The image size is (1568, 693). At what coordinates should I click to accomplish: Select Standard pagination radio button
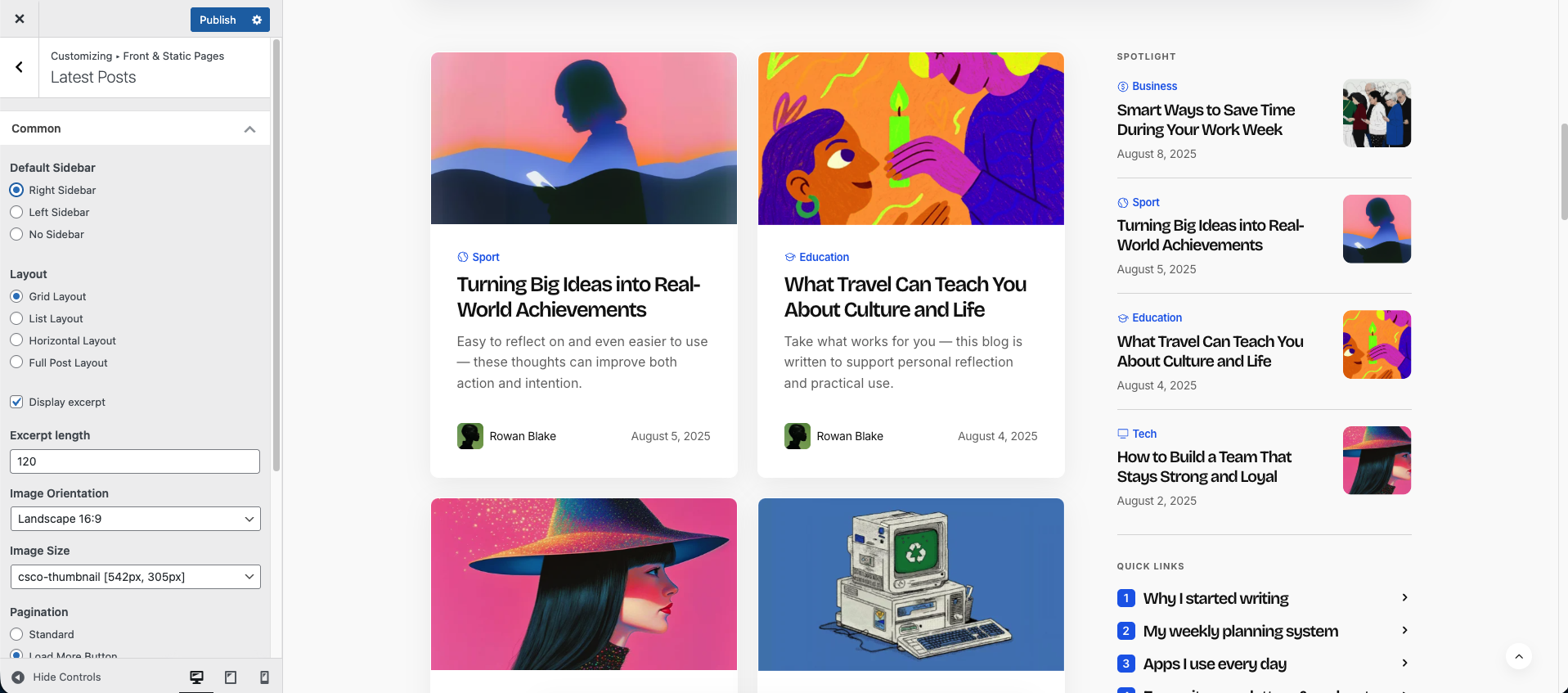coord(16,634)
